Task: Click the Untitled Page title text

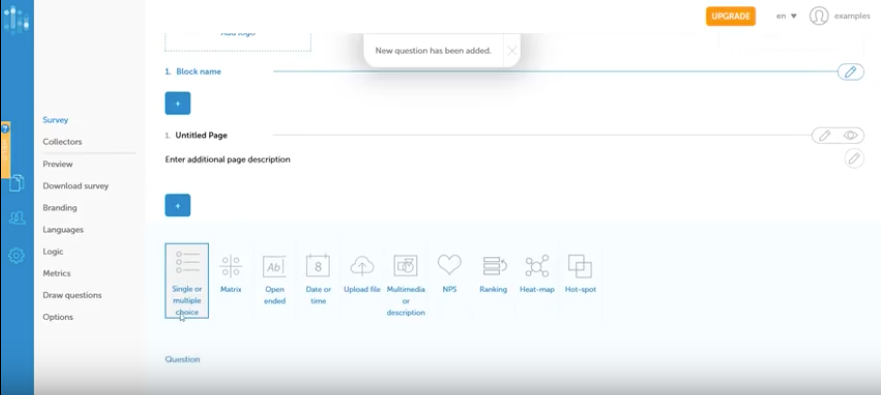Action: coord(201,135)
